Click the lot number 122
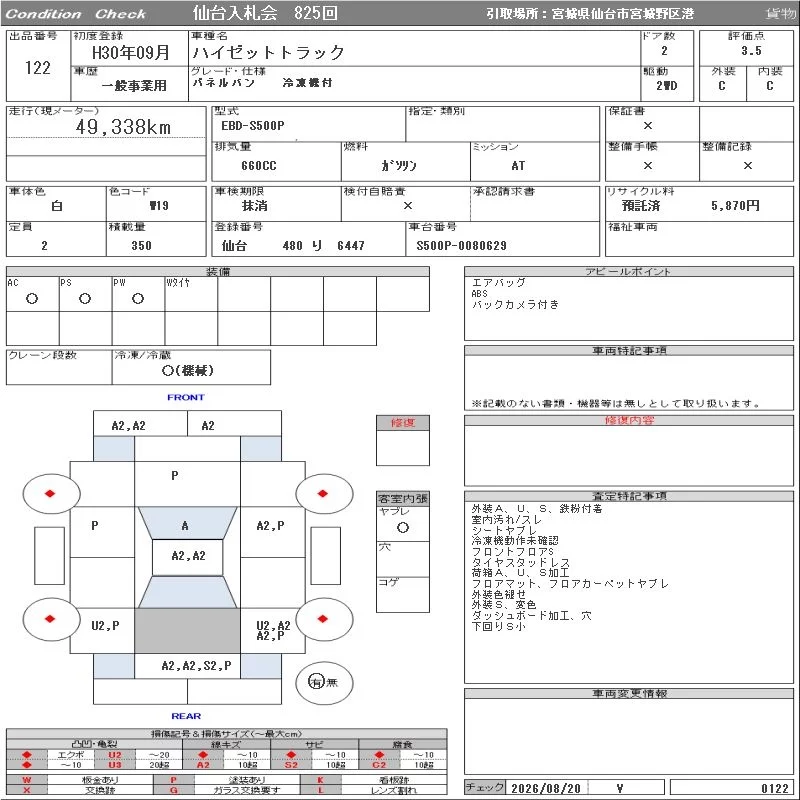Screen dimensions: 800x800 tap(38, 68)
